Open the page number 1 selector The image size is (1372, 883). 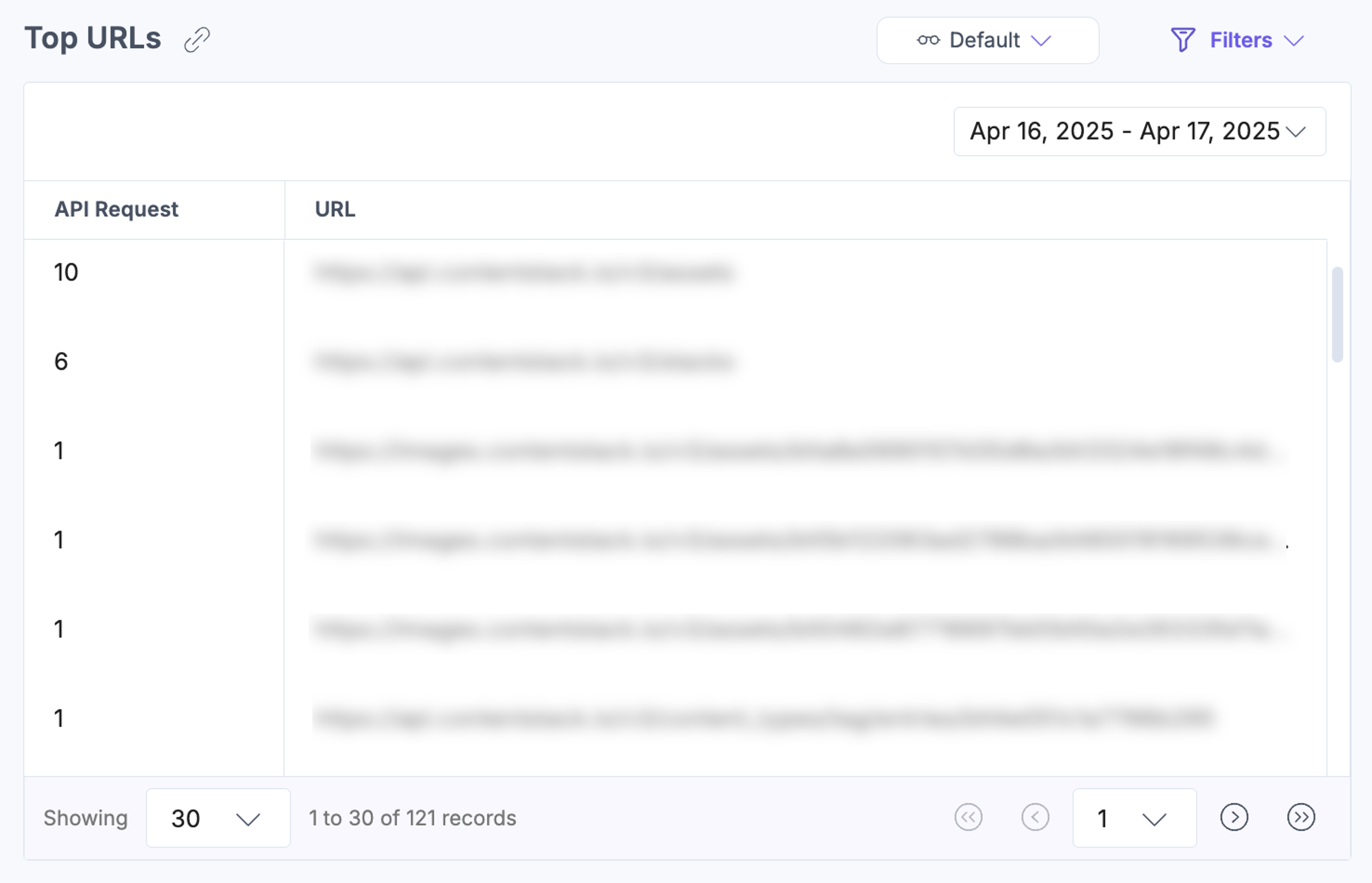tap(1134, 818)
